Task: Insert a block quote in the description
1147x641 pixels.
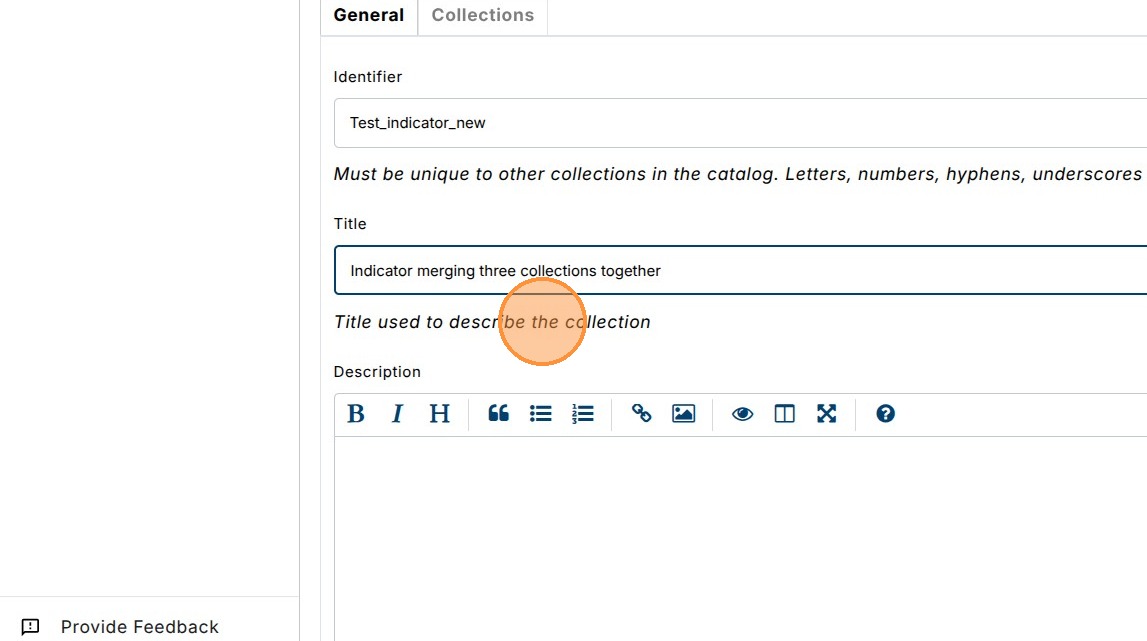Action: [498, 414]
